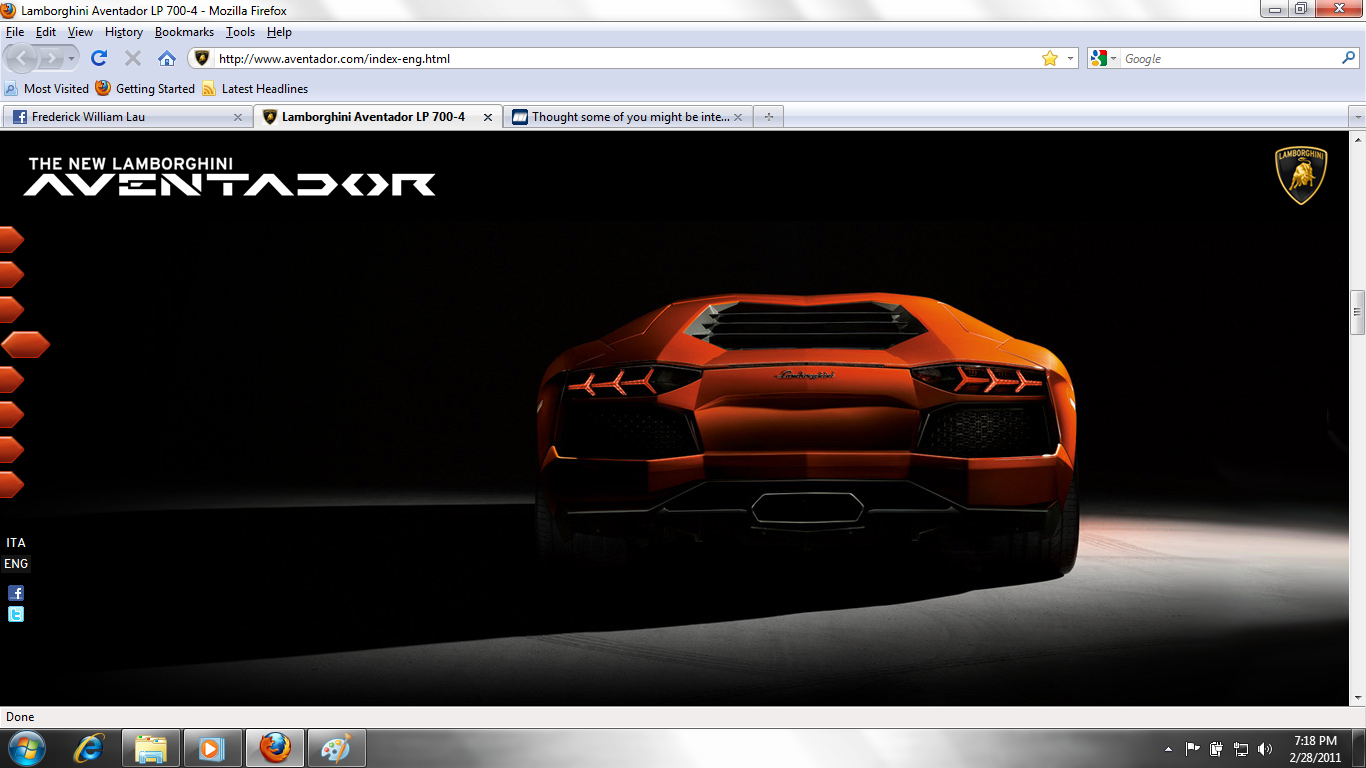Open a new tab with the plus button

(x=768, y=117)
